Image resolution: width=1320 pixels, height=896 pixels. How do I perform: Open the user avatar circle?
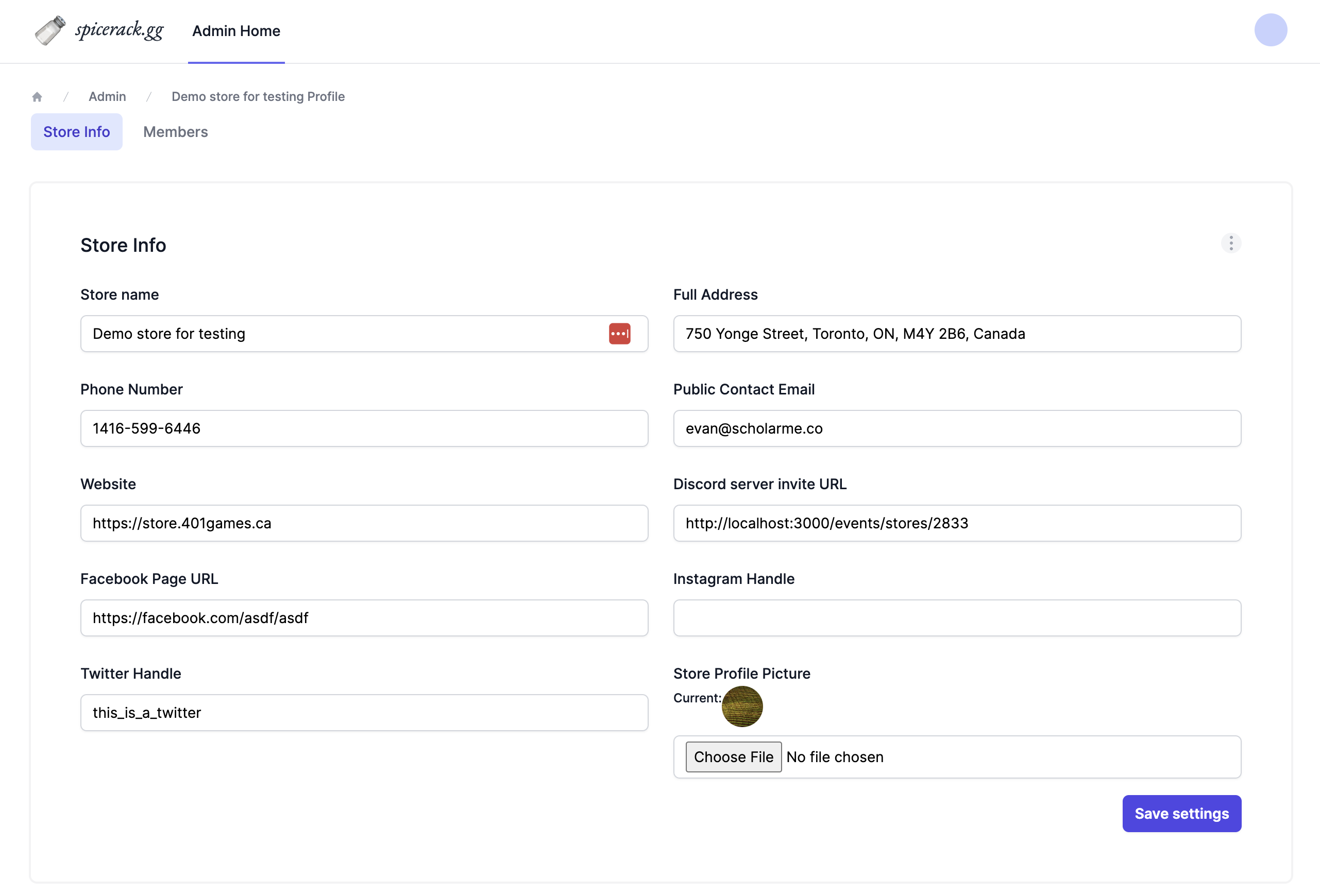click(1270, 30)
